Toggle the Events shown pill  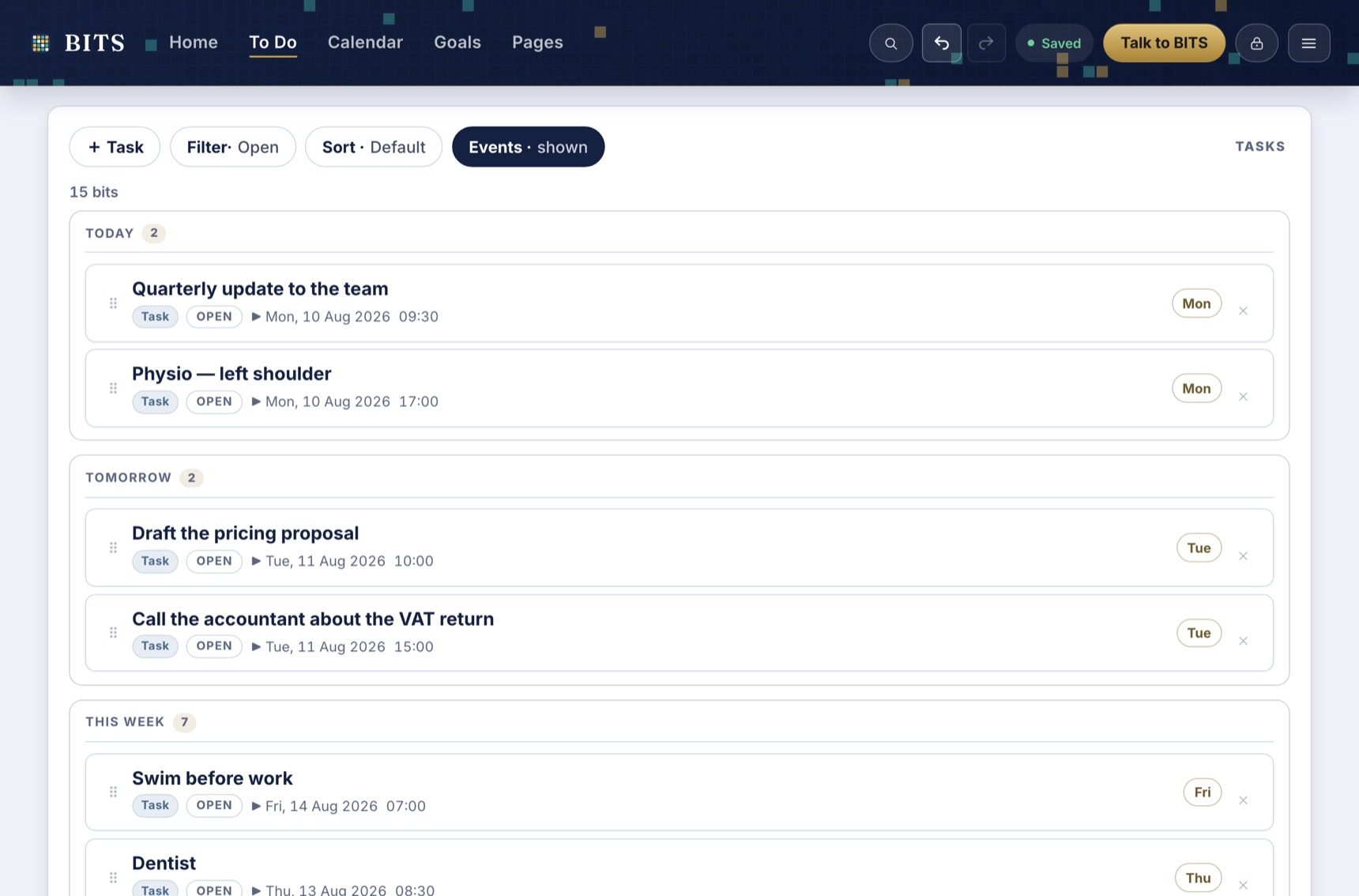coord(528,147)
